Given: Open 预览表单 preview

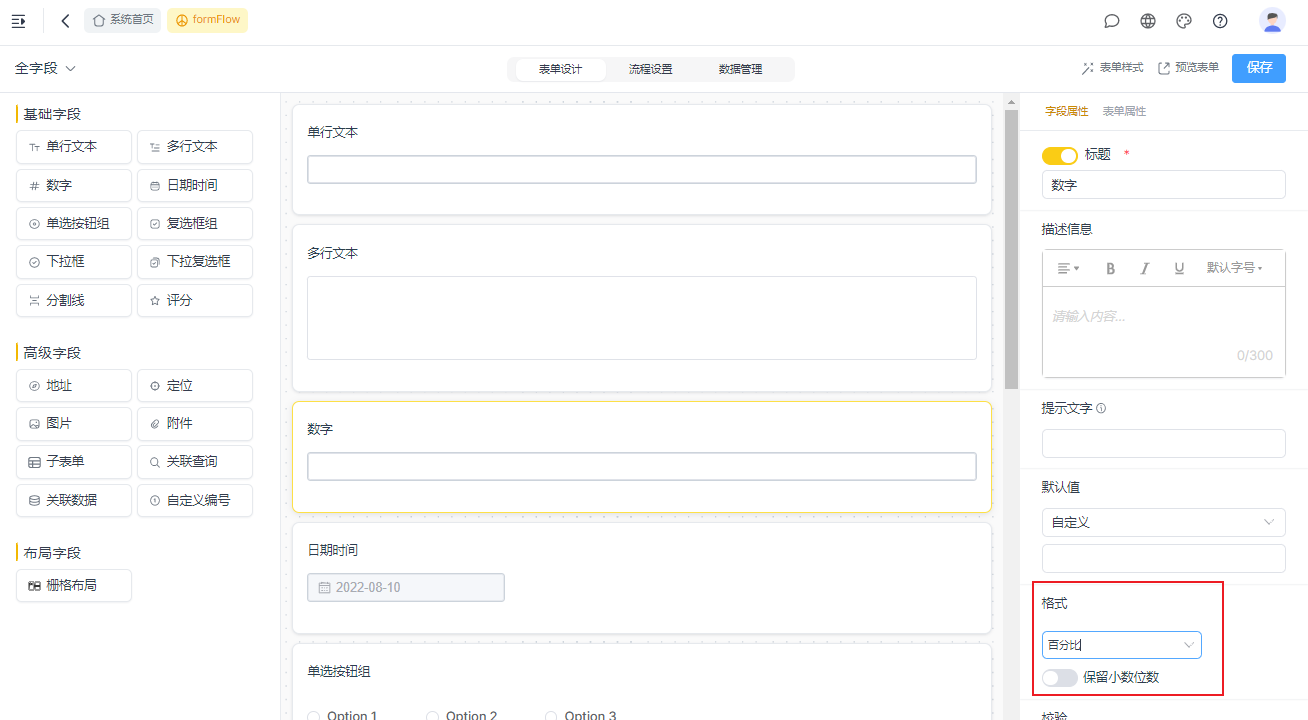Looking at the screenshot, I should click(1188, 68).
